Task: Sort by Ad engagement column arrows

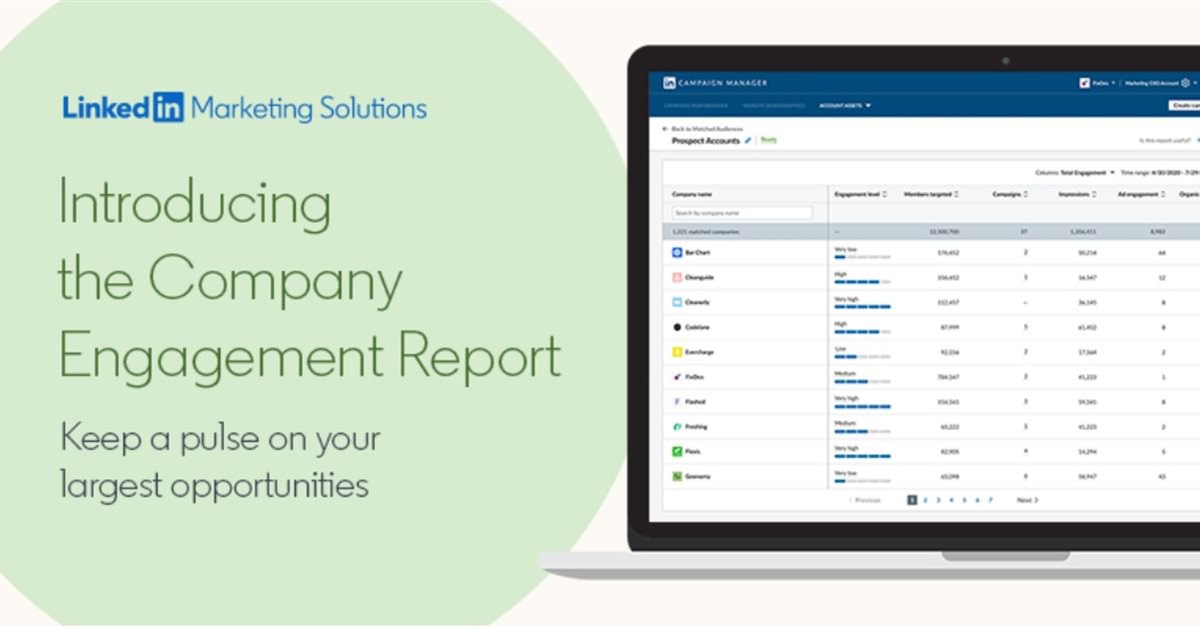Action: coord(1163,194)
